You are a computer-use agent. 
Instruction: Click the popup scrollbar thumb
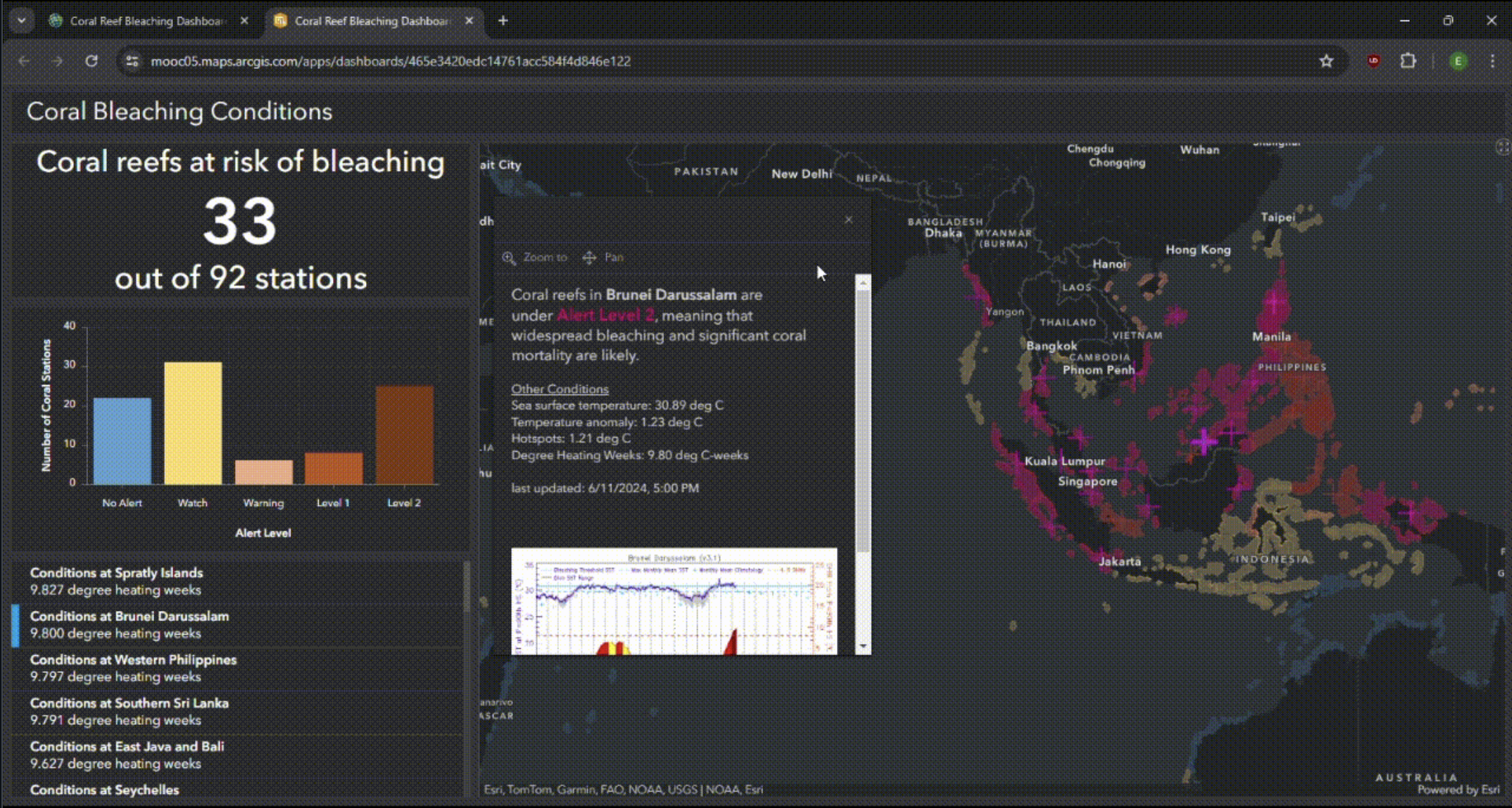pyautogui.click(x=863, y=421)
